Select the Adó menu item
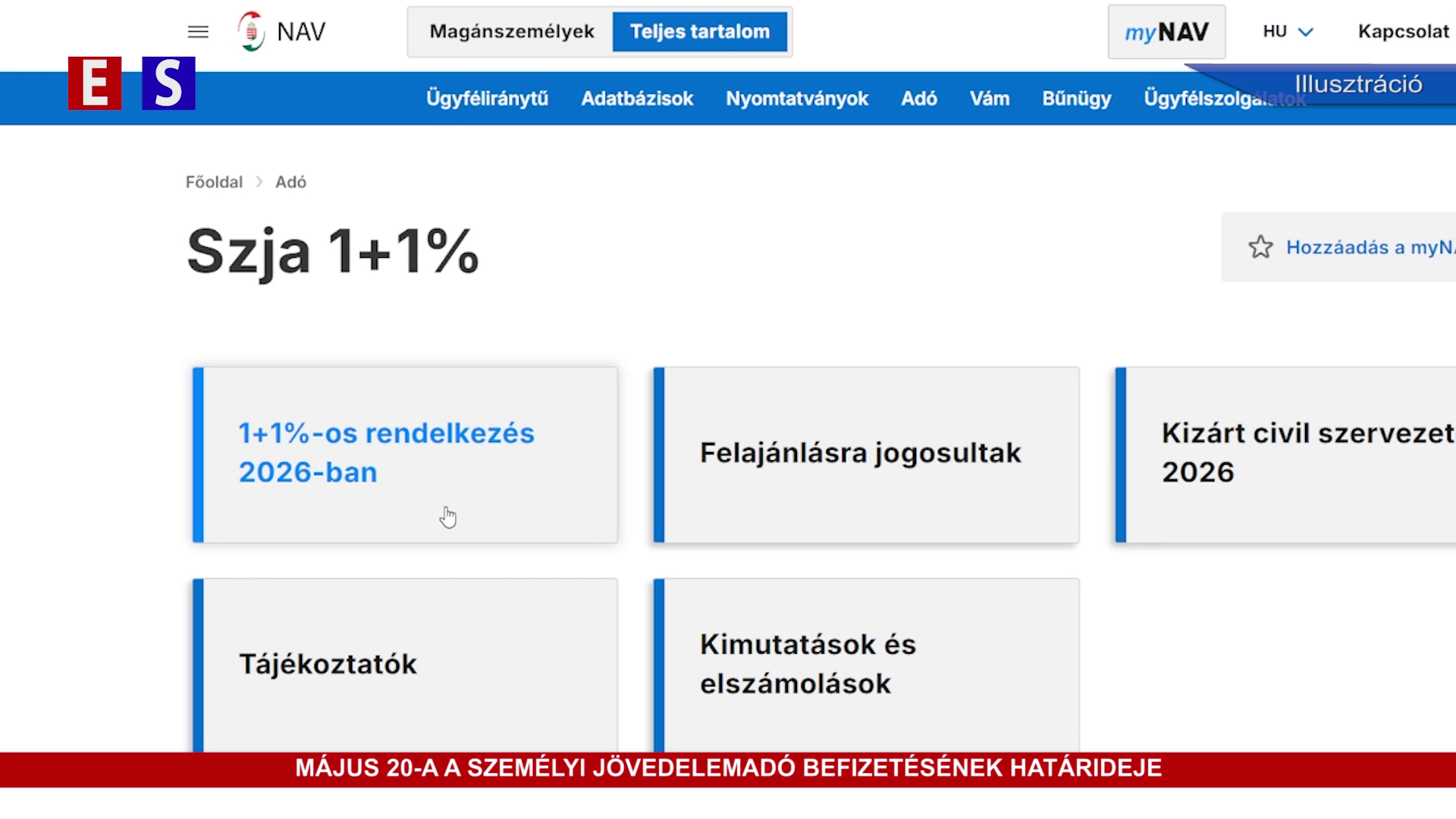 (x=918, y=98)
